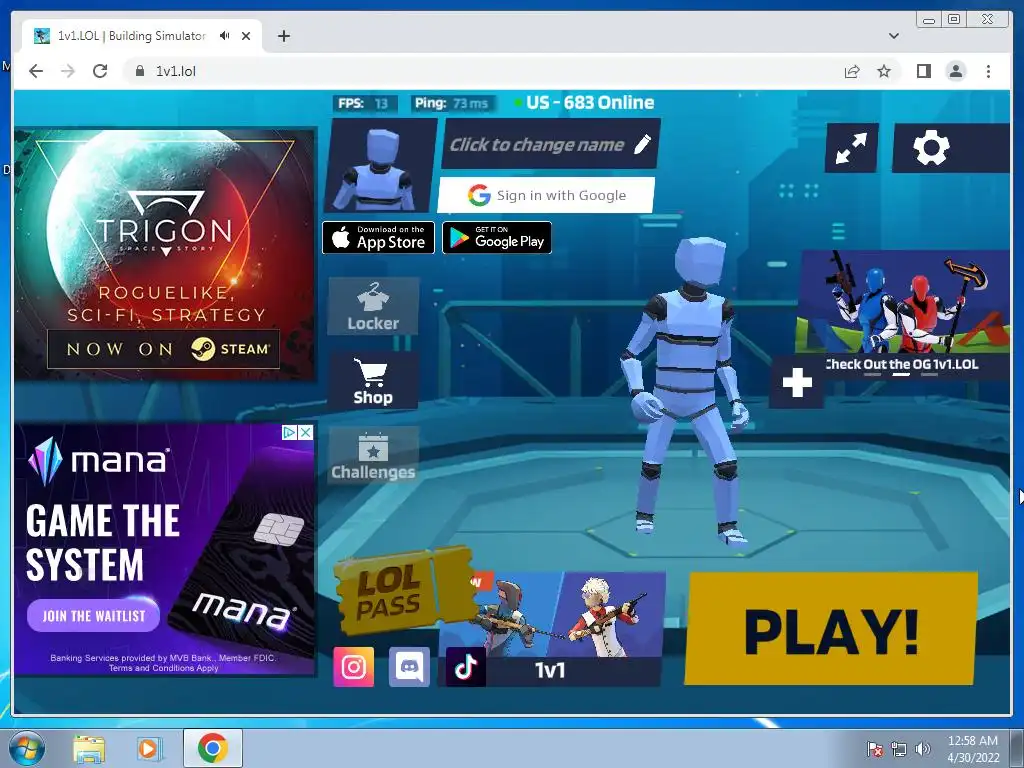This screenshot has height=768, width=1024.
Task: Click the FPS counter
Action: 364,103
